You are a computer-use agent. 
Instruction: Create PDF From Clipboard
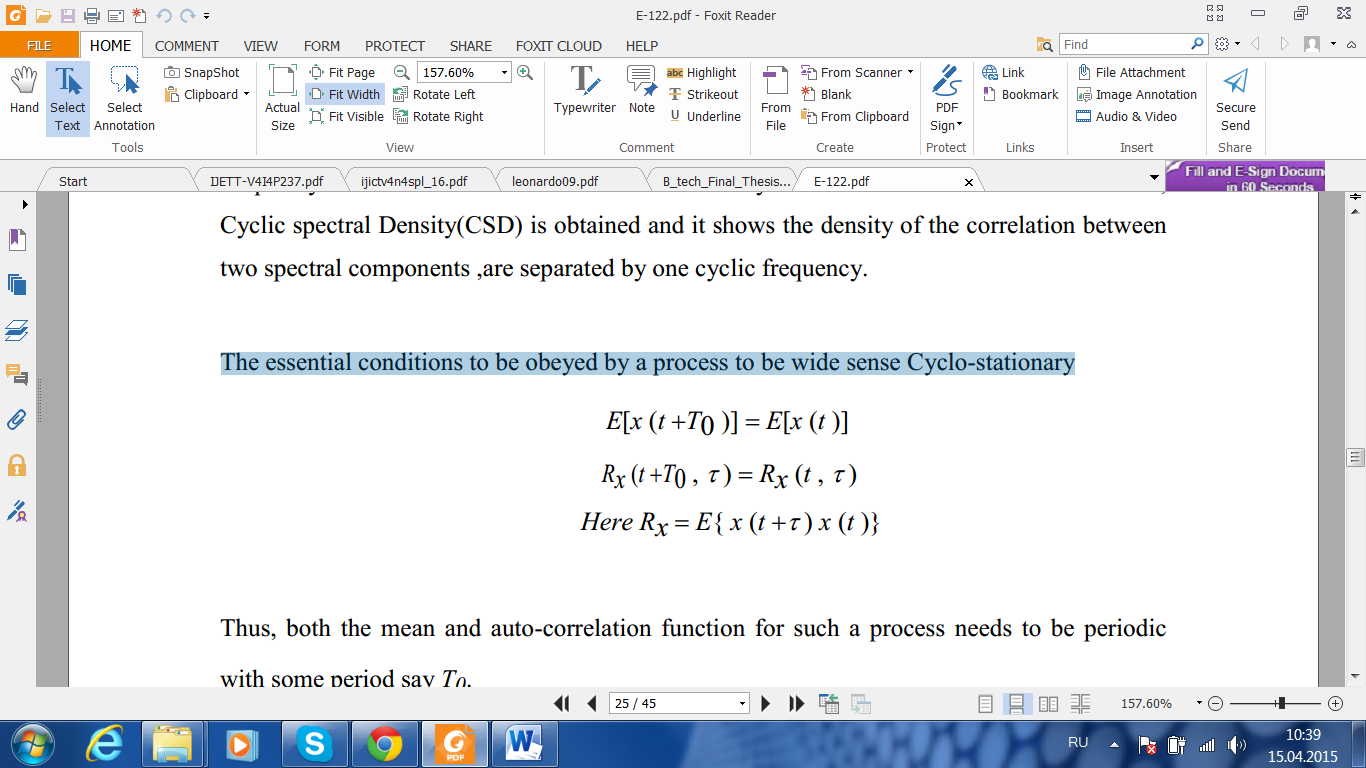[x=855, y=116]
